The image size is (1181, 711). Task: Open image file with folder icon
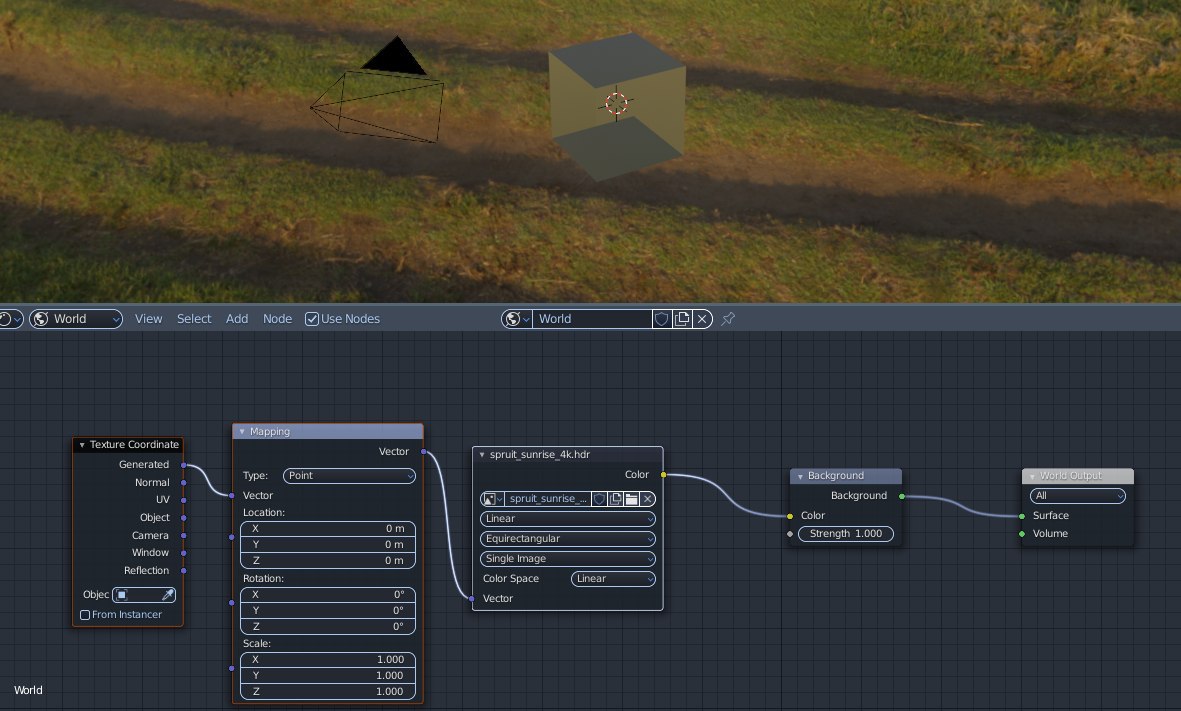click(x=631, y=499)
